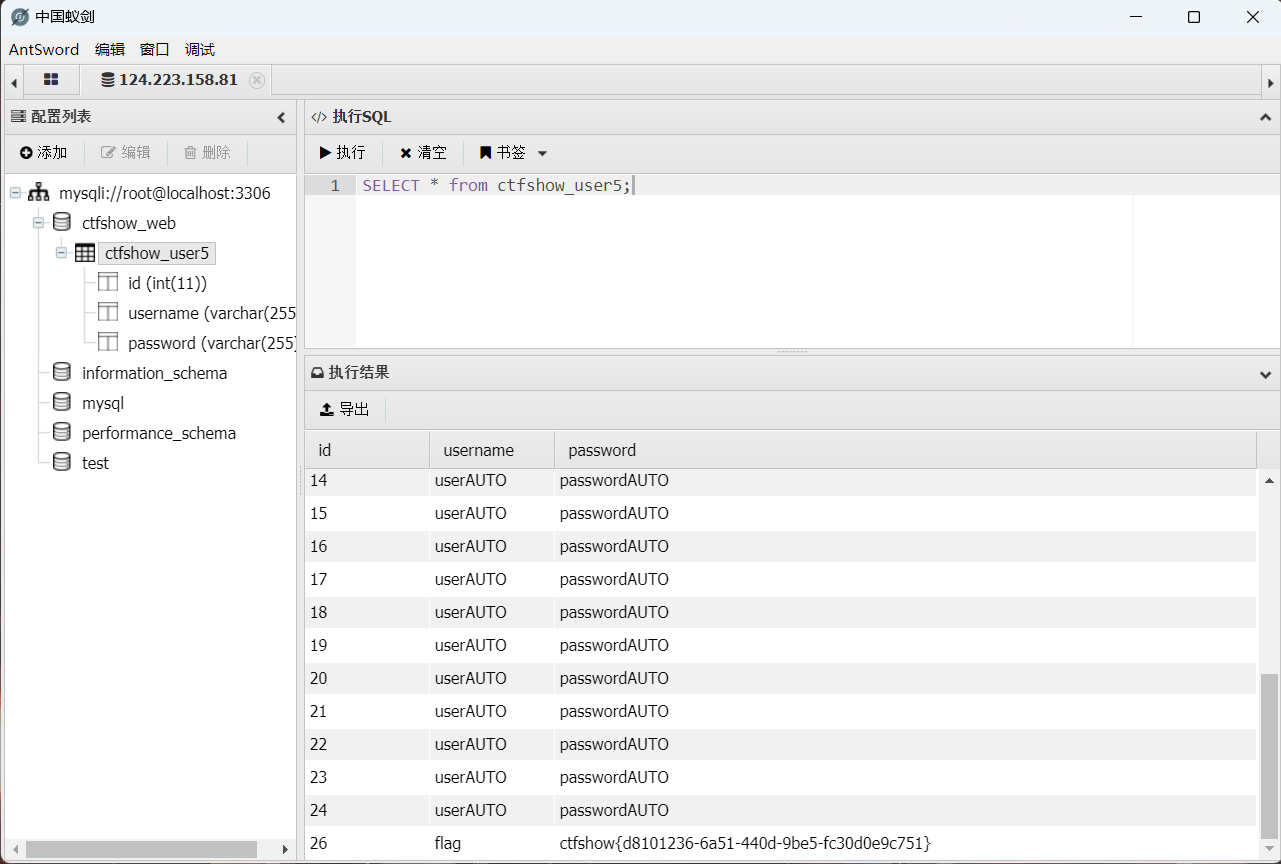This screenshot has width=1281, height=864.
Task: Click the test database icon
Action: click(x=62, y=462)
